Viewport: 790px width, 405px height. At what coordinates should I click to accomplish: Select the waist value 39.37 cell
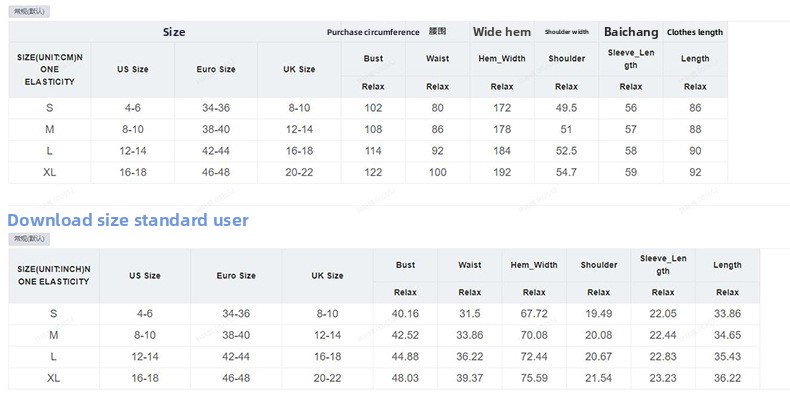tap(470, 378)
